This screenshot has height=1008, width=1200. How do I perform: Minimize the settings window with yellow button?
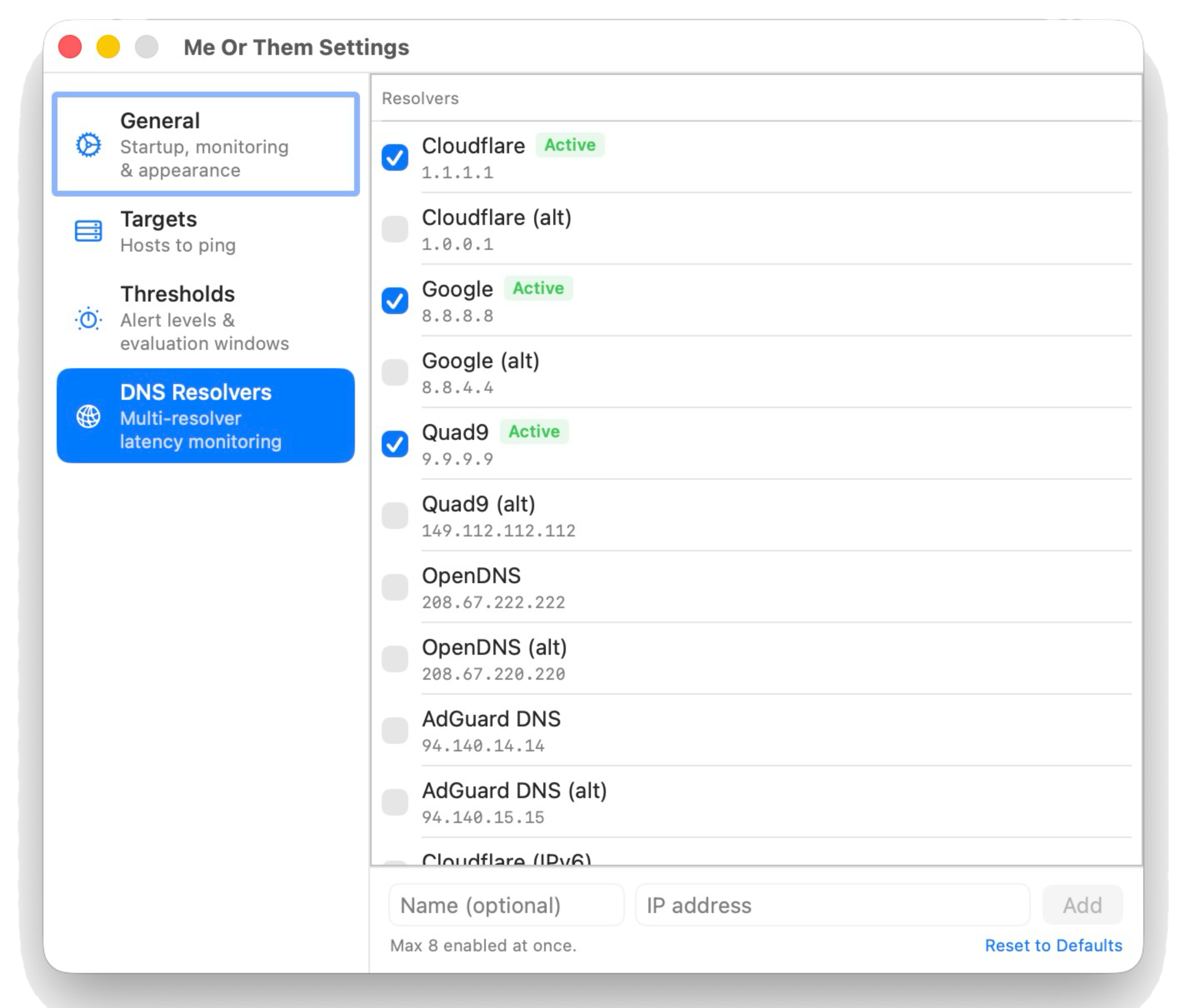[x=108, y=47]
